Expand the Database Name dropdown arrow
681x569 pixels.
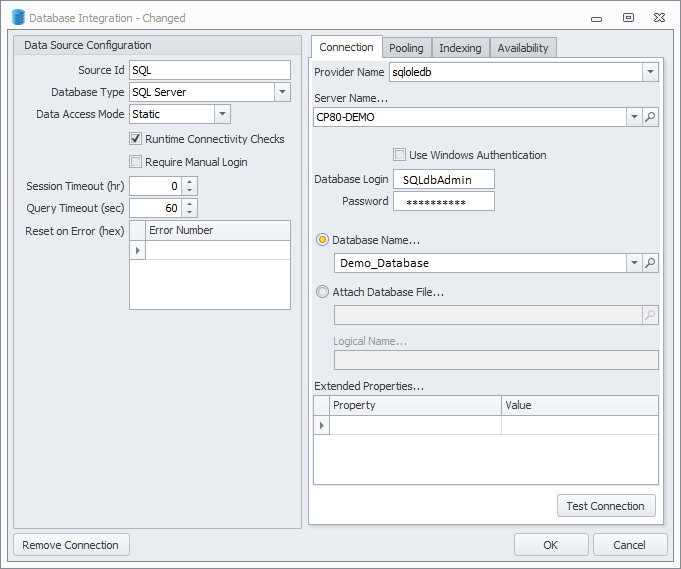coord(634,263)
